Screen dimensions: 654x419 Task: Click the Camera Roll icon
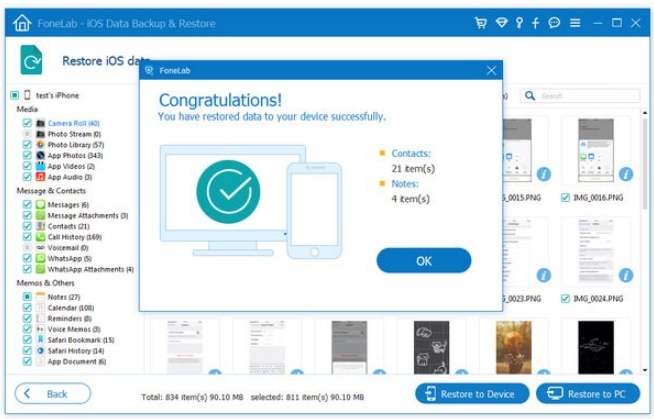[x=40, y=123]
